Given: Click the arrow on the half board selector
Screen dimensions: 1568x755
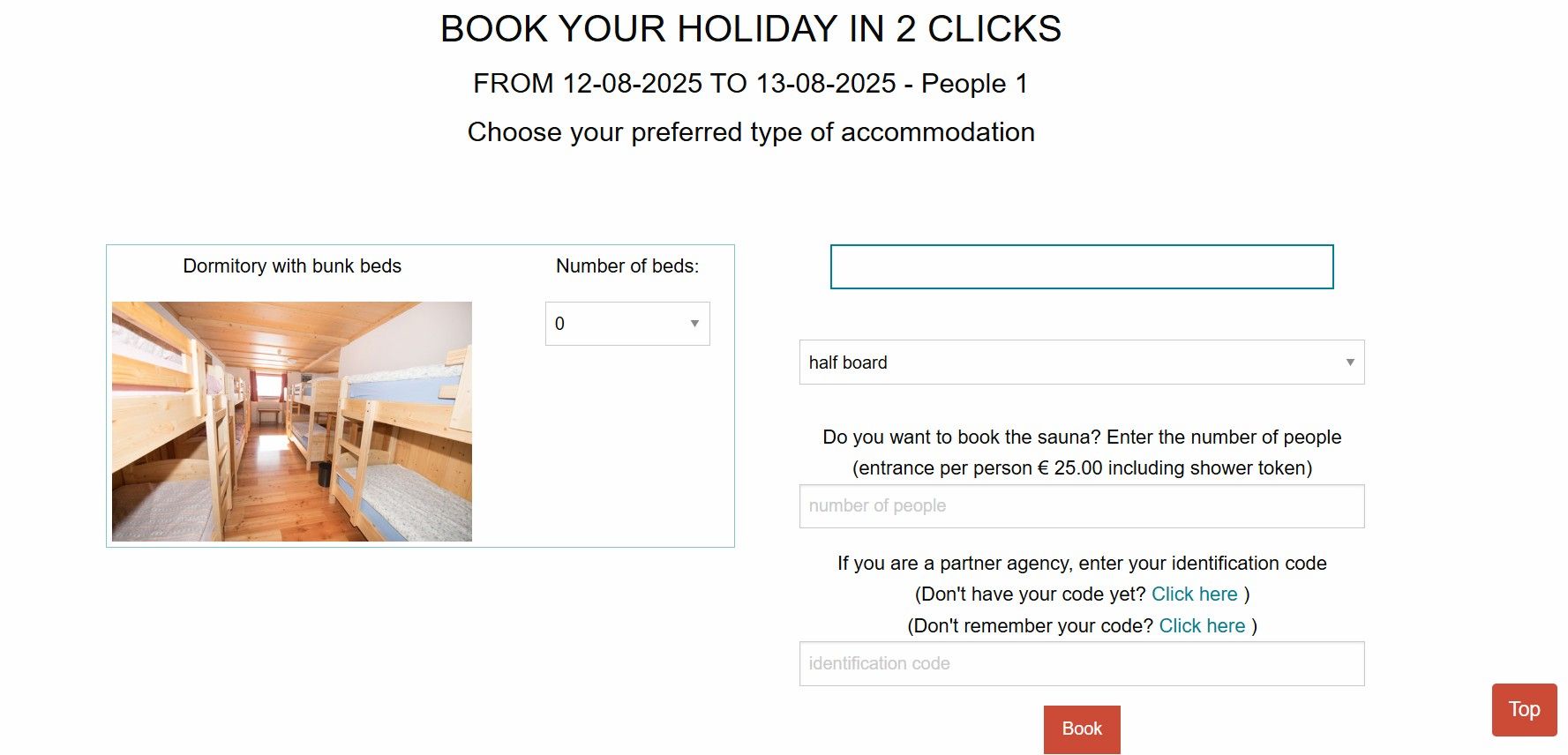Looking at the screenshot, I should coord(1349,363).
